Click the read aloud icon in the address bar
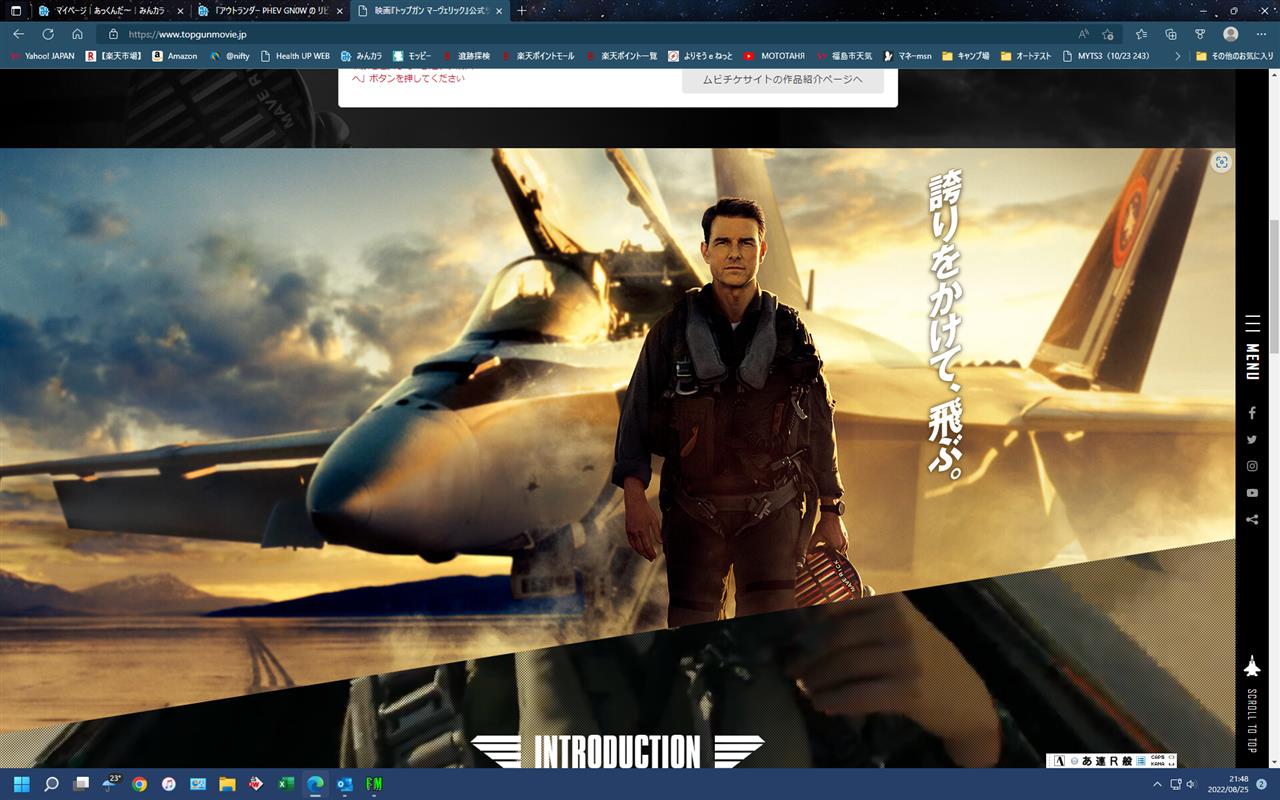The image size is (1280, 800). point(1084,34)
